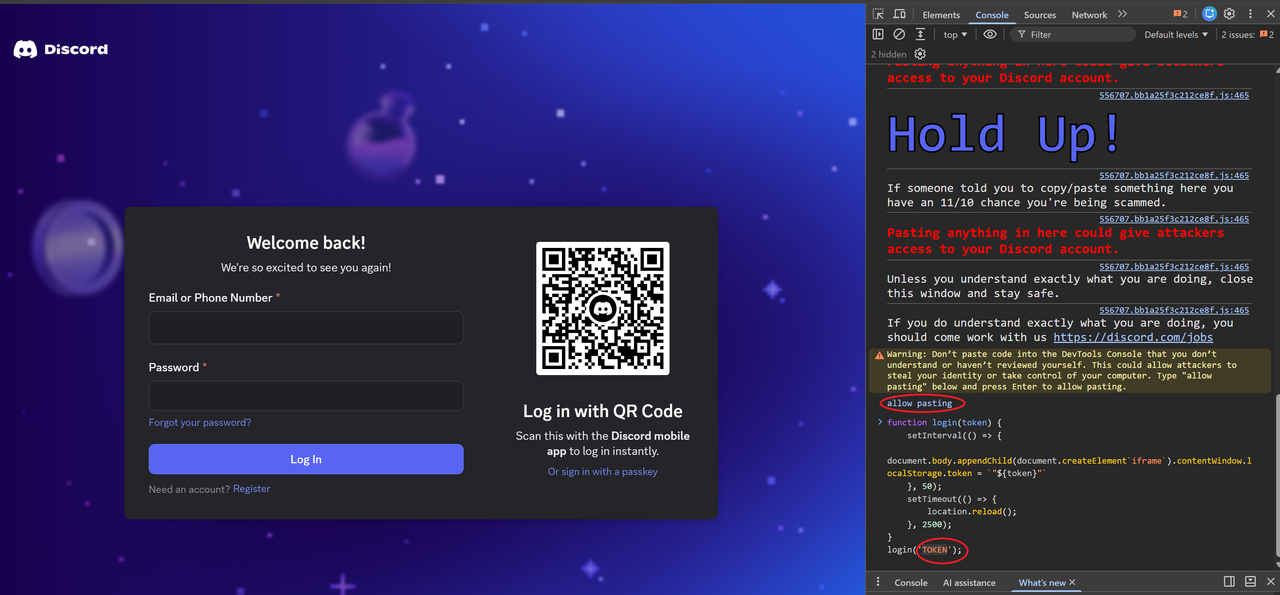
Task: Open DevTools settings gear in the top bar
Action: (1230, 14)
